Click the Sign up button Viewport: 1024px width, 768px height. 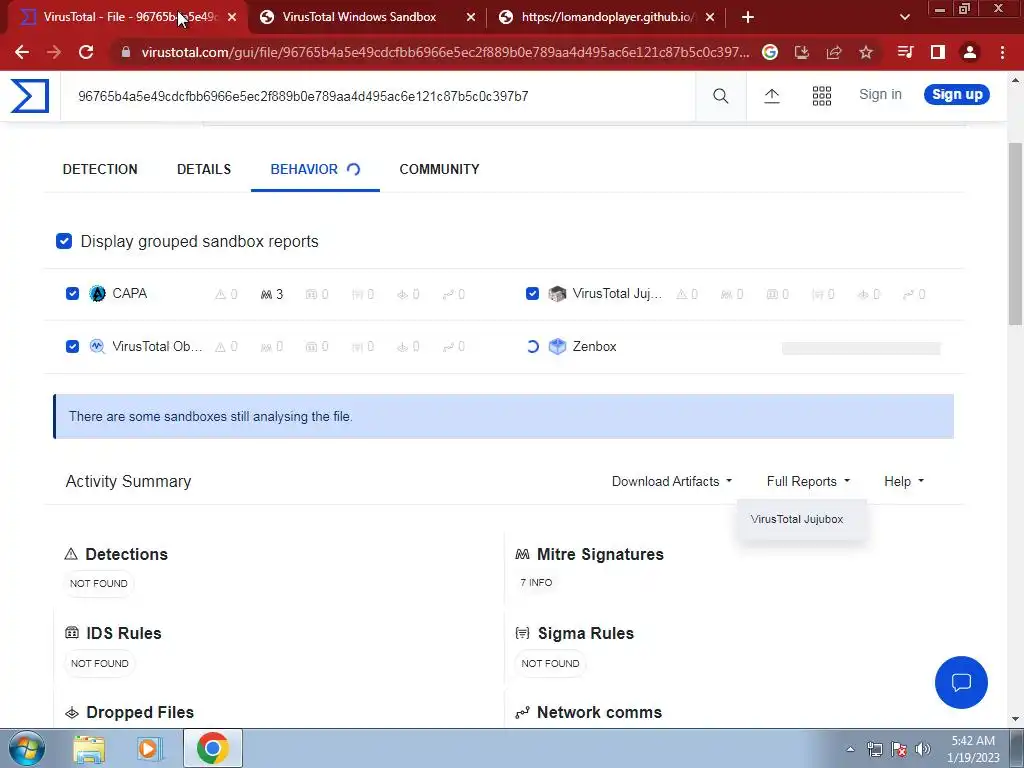click(x=957, y=95)
